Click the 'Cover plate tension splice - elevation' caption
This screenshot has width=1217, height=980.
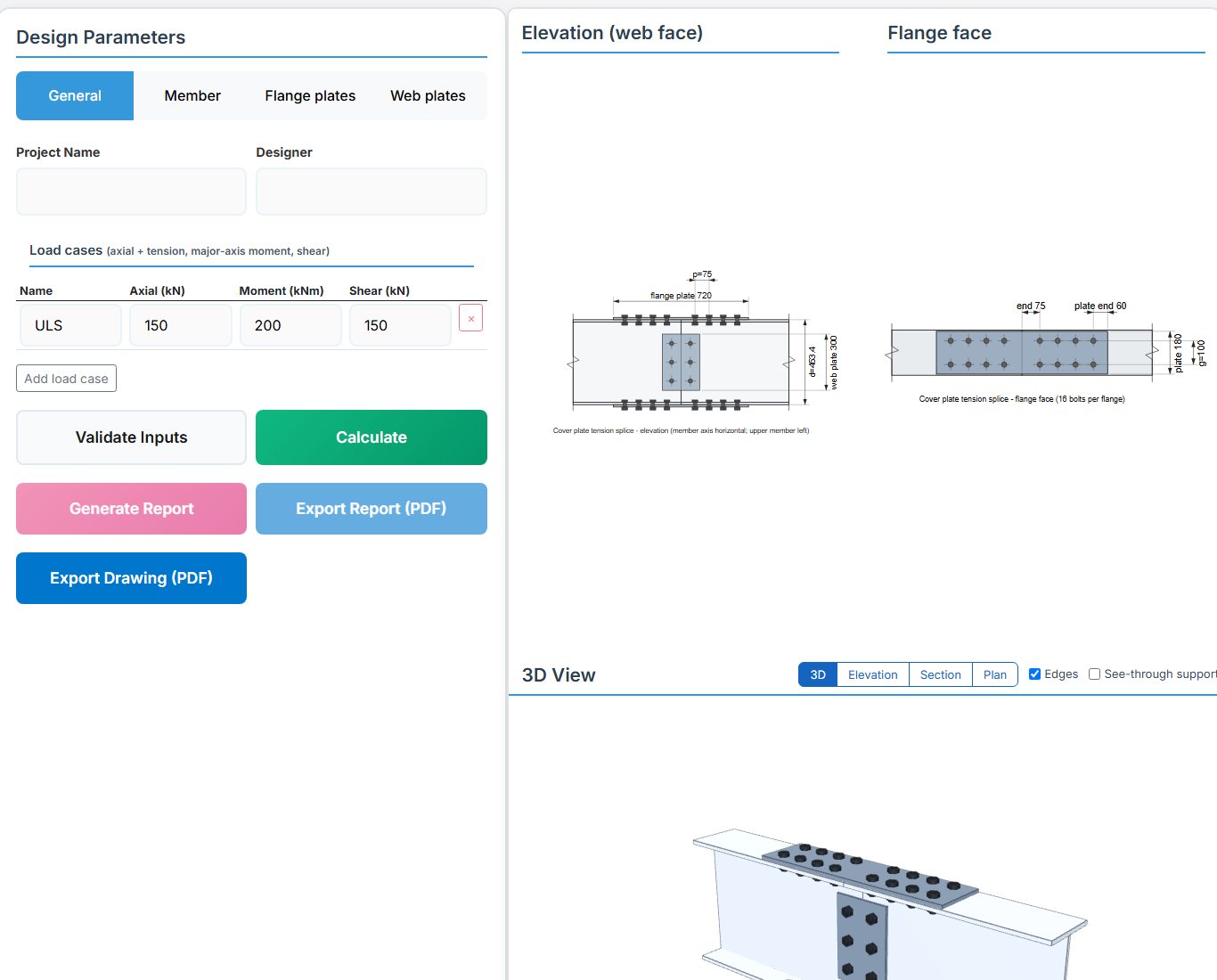tap(682, 430)
